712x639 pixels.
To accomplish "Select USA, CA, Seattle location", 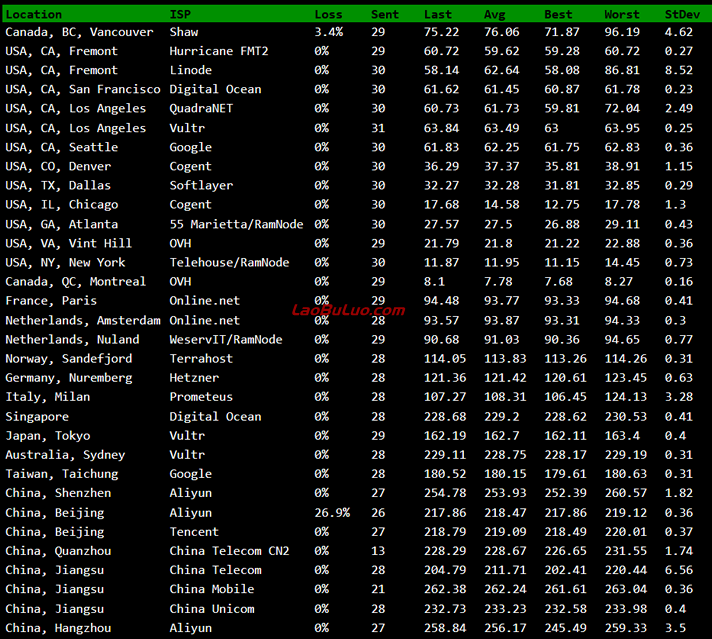I will (62, 148).
